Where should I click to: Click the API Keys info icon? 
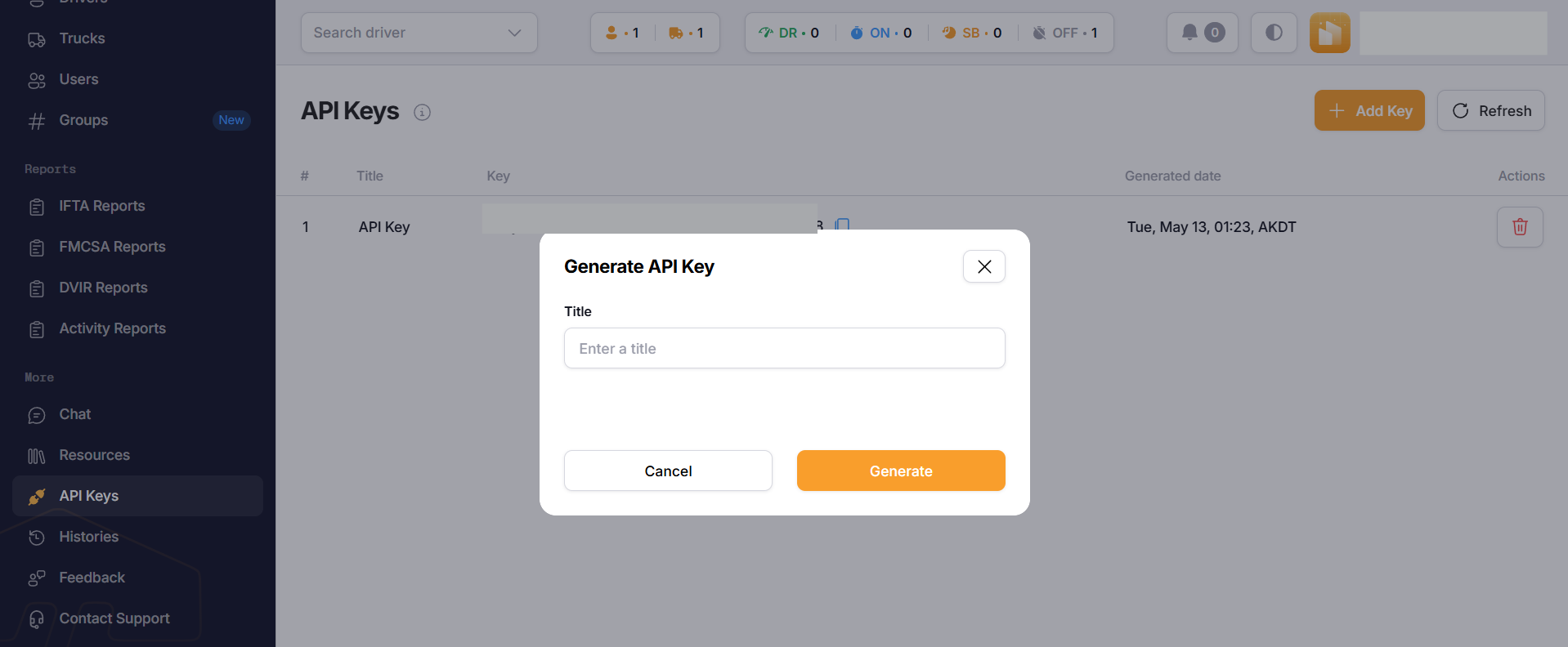[x=422, y=113]
